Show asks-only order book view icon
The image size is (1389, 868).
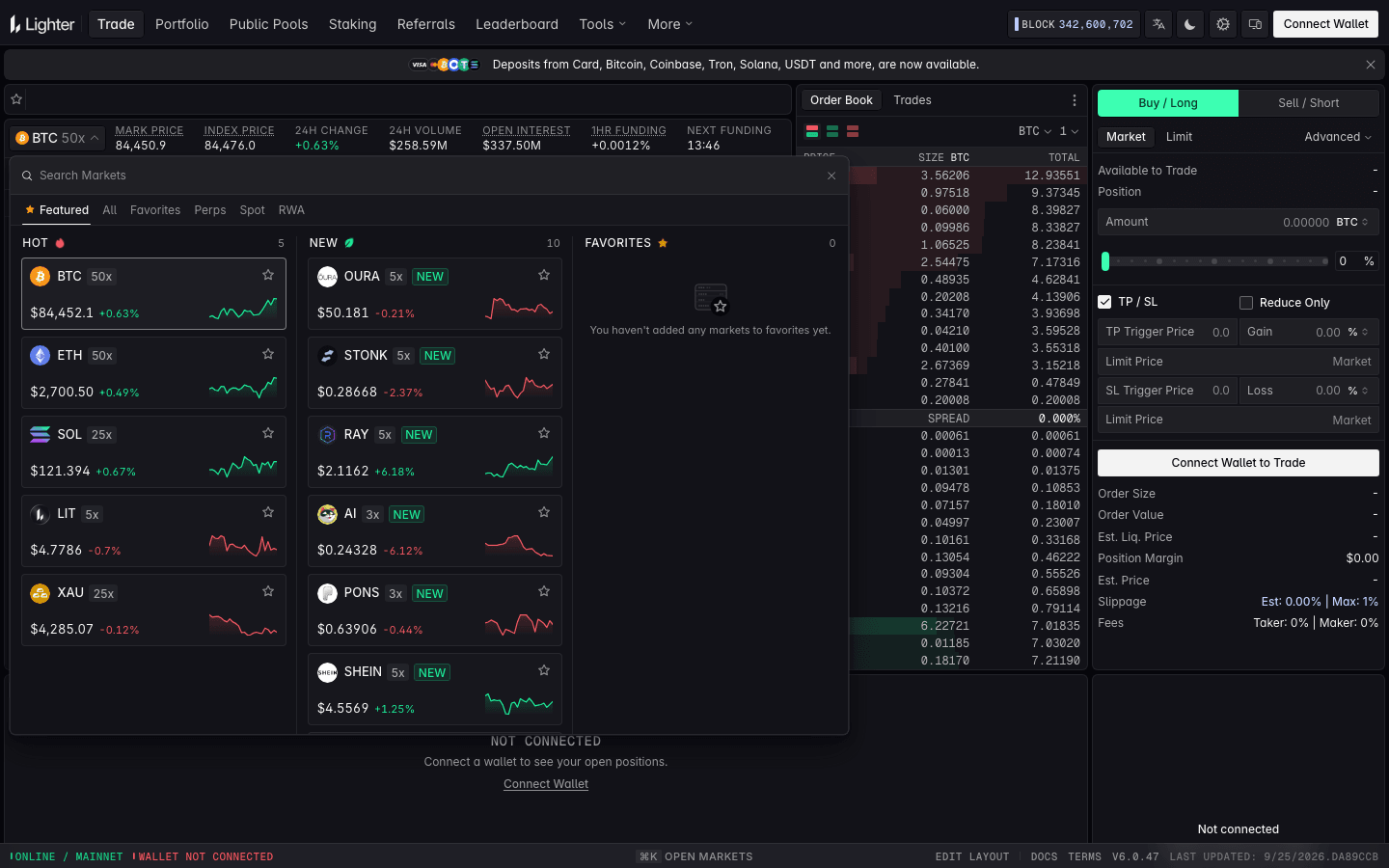pos(853,131)
